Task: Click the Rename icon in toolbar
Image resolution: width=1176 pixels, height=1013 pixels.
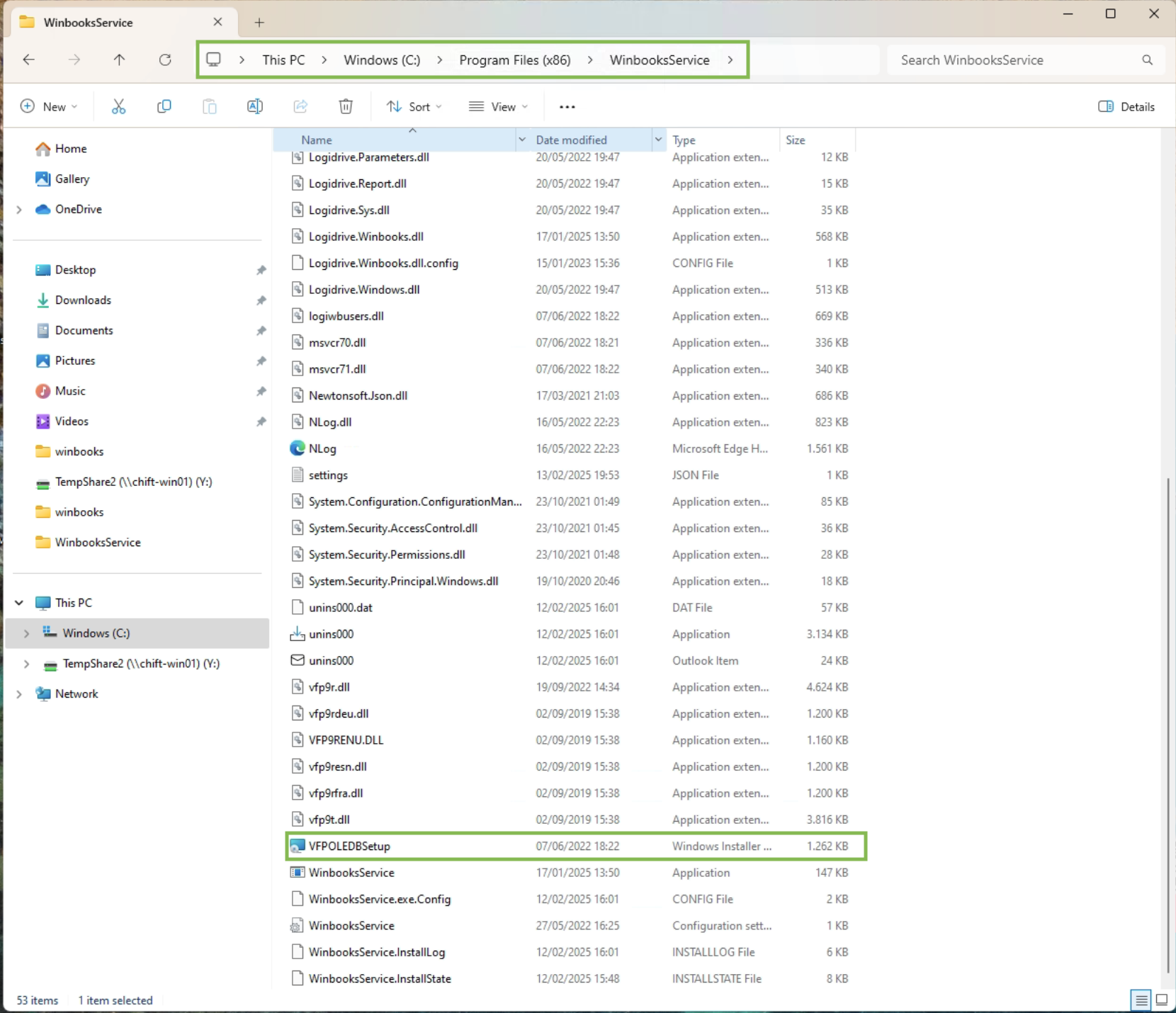Action: (x=254, y=107)
